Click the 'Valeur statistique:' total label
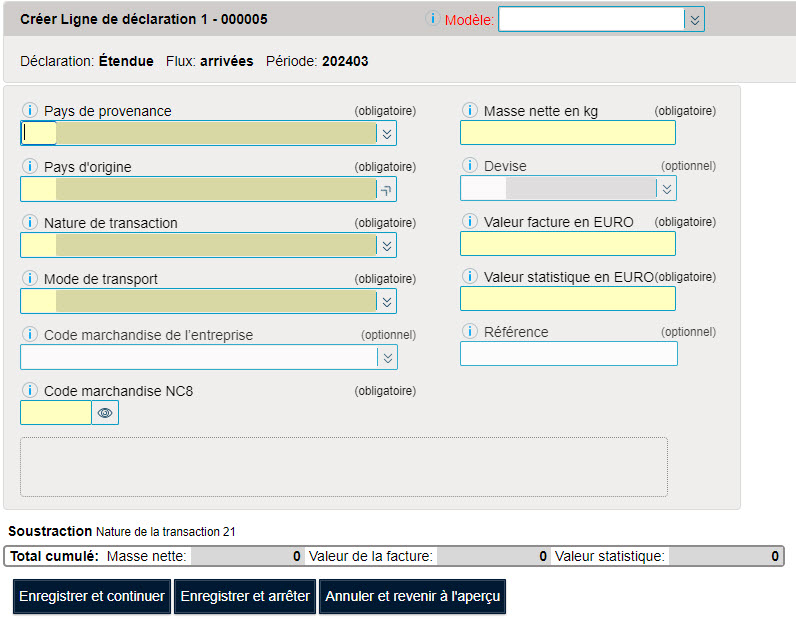 tap(610, 556)
